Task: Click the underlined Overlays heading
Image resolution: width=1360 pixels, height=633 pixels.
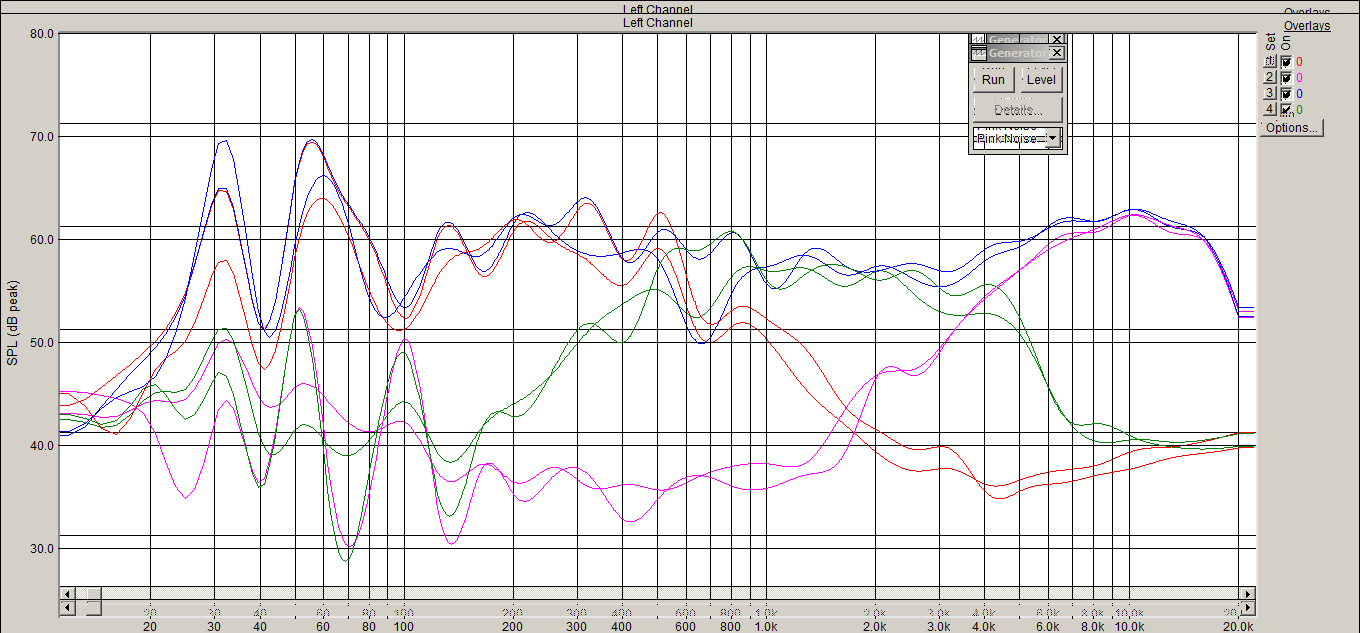Action: click(x=1307, y=26)
